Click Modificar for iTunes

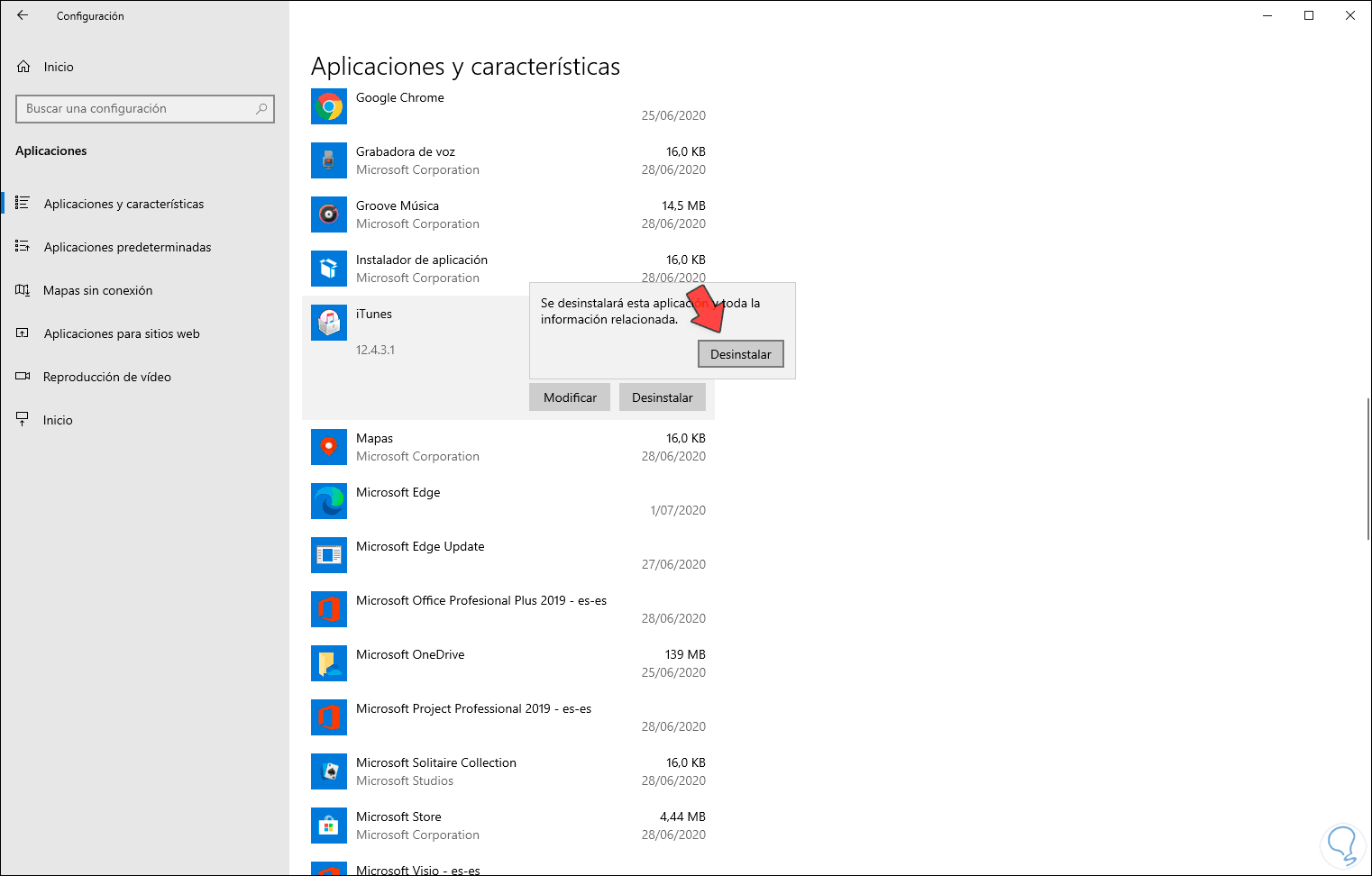[x=570, y=397]
